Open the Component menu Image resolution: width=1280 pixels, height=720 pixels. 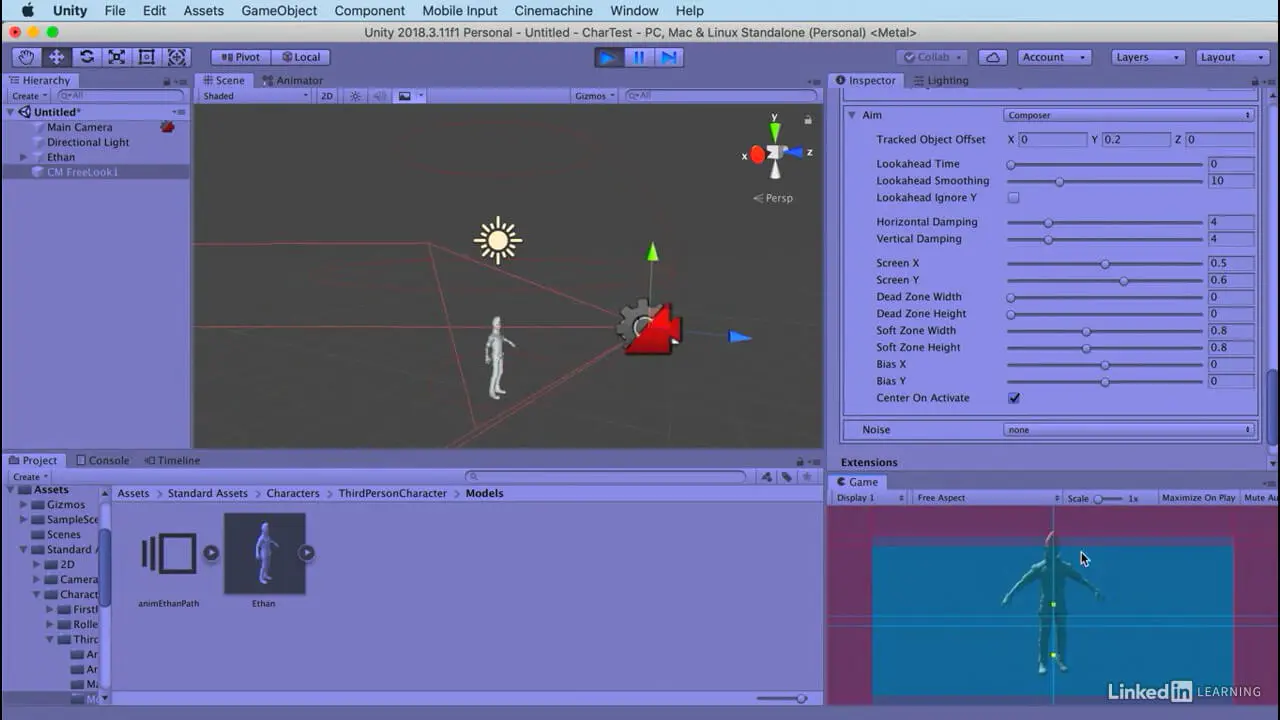coord(370,11)
